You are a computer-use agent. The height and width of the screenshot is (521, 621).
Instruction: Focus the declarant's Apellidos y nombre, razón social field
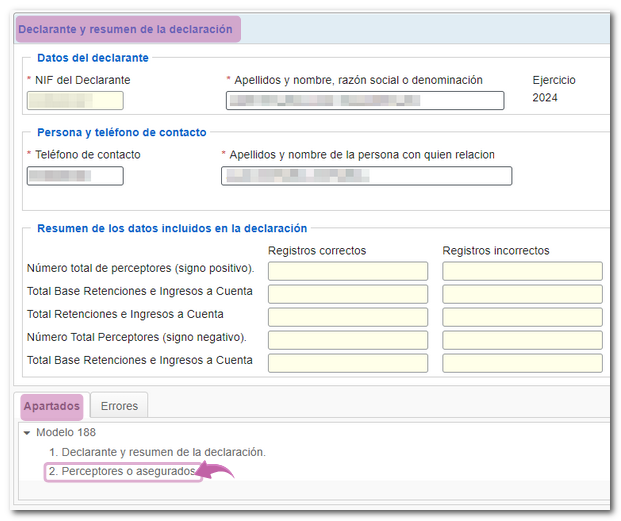364,100
